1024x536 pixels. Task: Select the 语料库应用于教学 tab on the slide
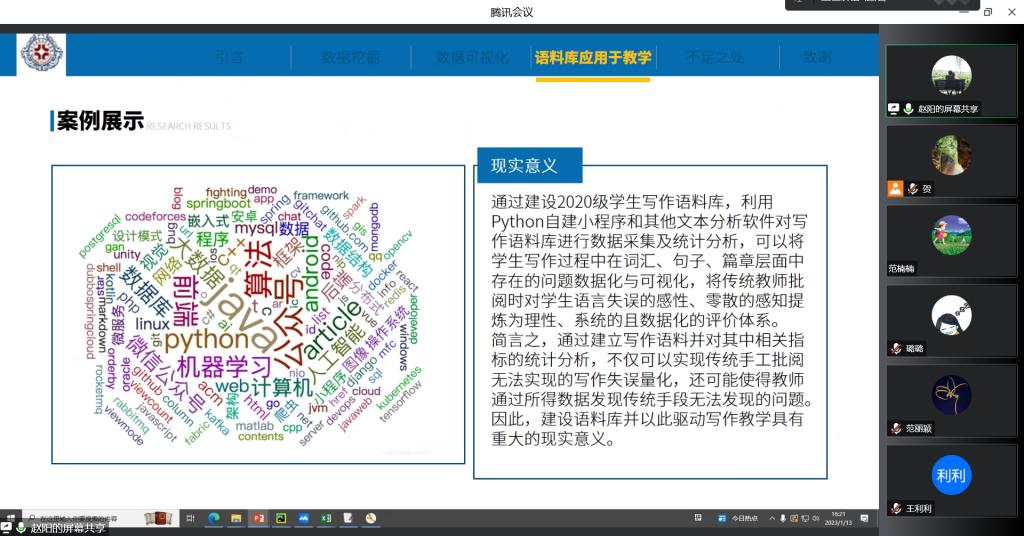point(592,57)
